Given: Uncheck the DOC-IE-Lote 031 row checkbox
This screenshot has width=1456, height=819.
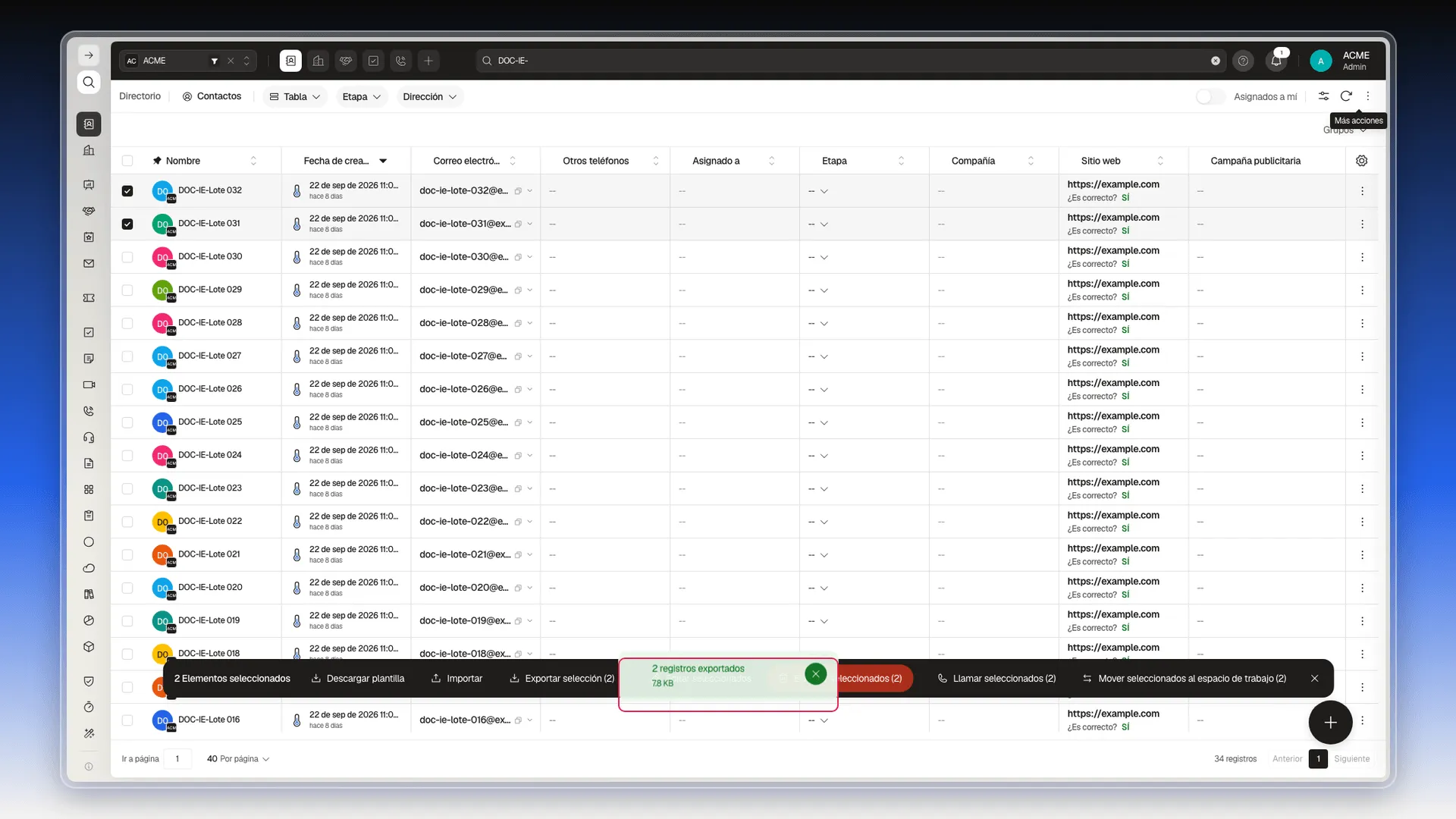Looking at the screenshot, I should point(127,224).
